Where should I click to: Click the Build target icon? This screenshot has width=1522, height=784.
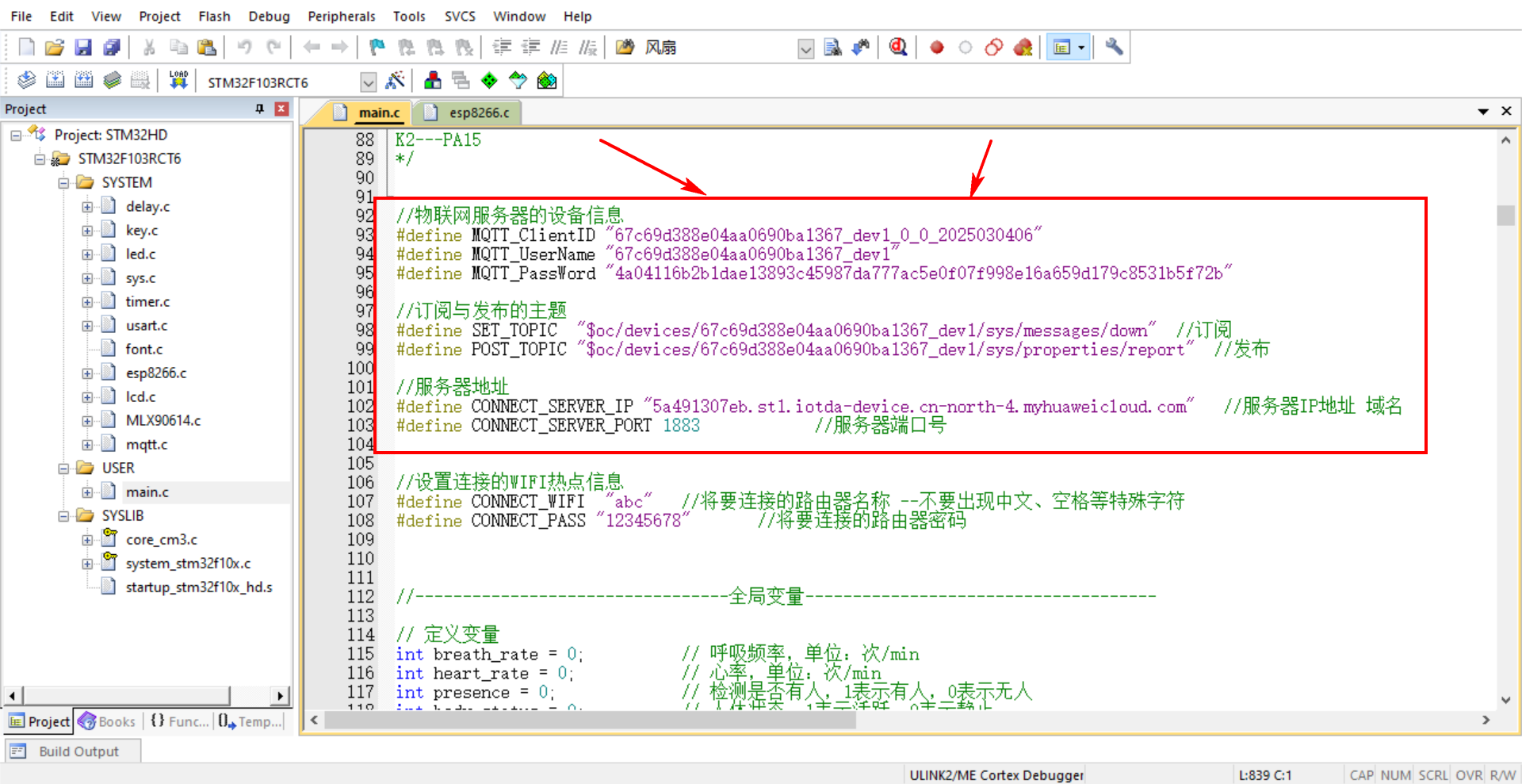(x=55, y=80)
